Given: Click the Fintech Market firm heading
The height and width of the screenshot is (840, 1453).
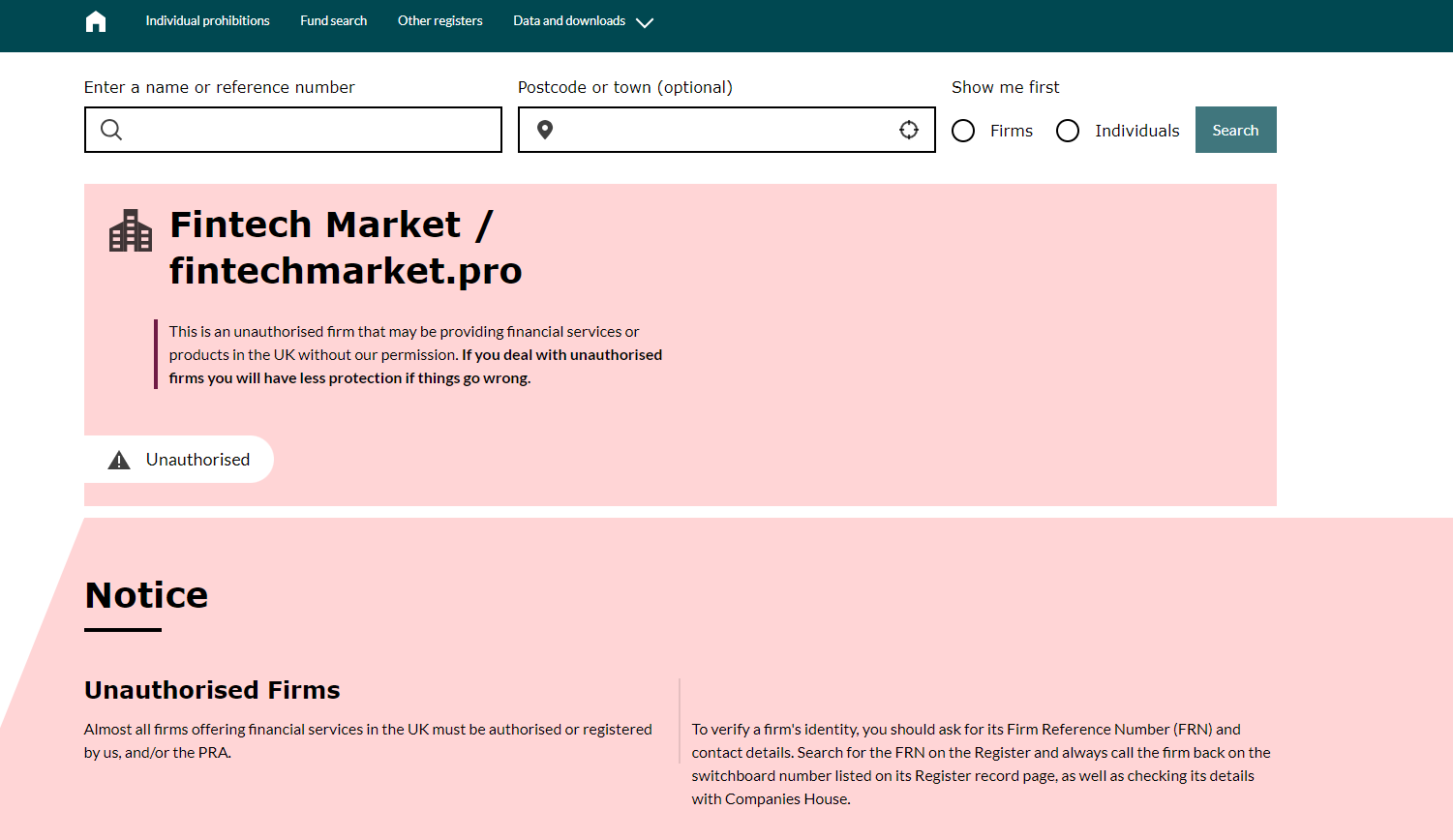Looking at the screenshot, I should tap(346, 248).
